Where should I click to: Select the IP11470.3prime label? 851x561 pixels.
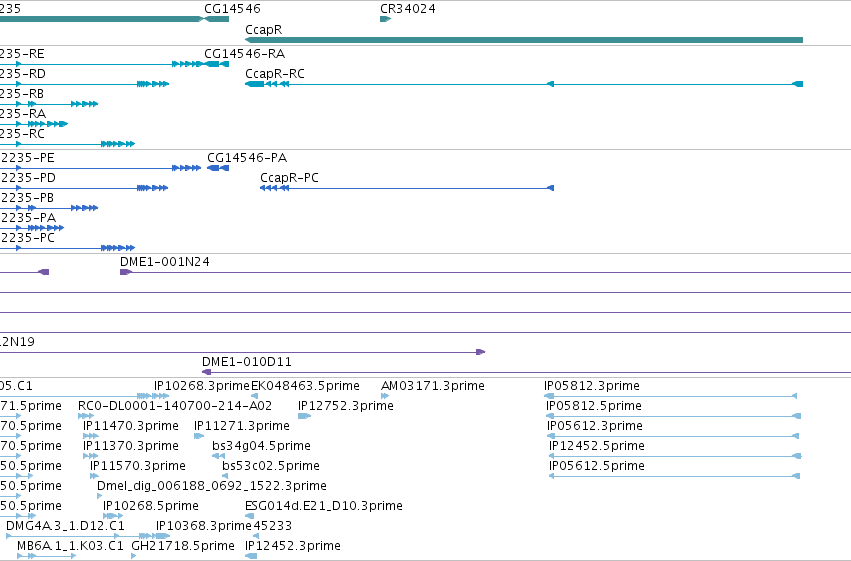tap(131, 426)
